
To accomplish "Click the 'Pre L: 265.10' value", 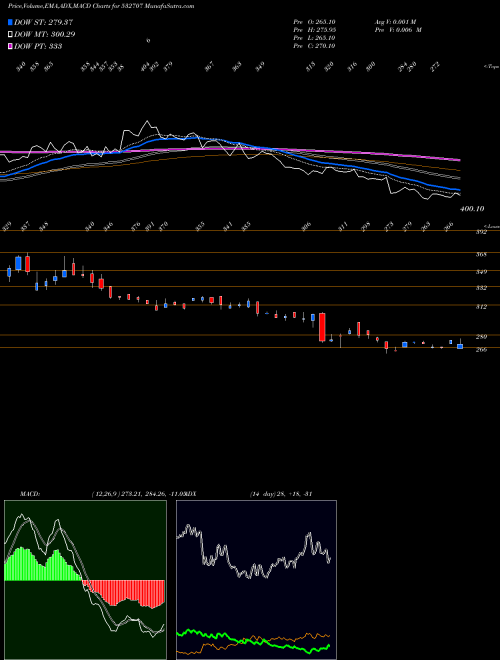I will pos(314,37).
